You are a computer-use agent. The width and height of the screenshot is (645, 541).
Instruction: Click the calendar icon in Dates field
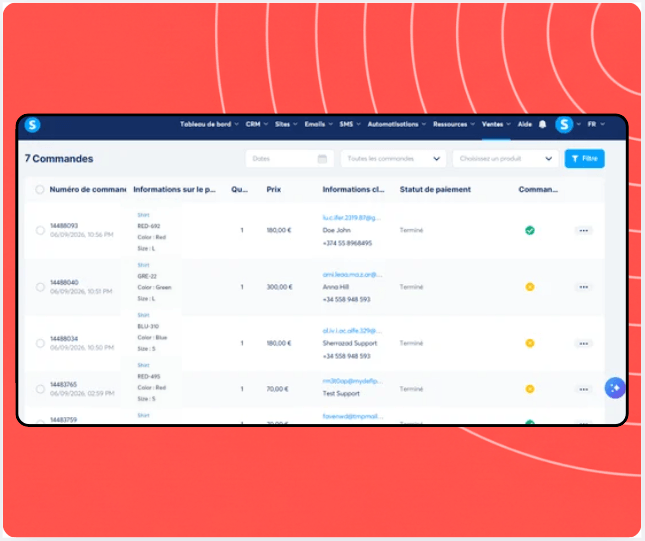tap(322, 159)
